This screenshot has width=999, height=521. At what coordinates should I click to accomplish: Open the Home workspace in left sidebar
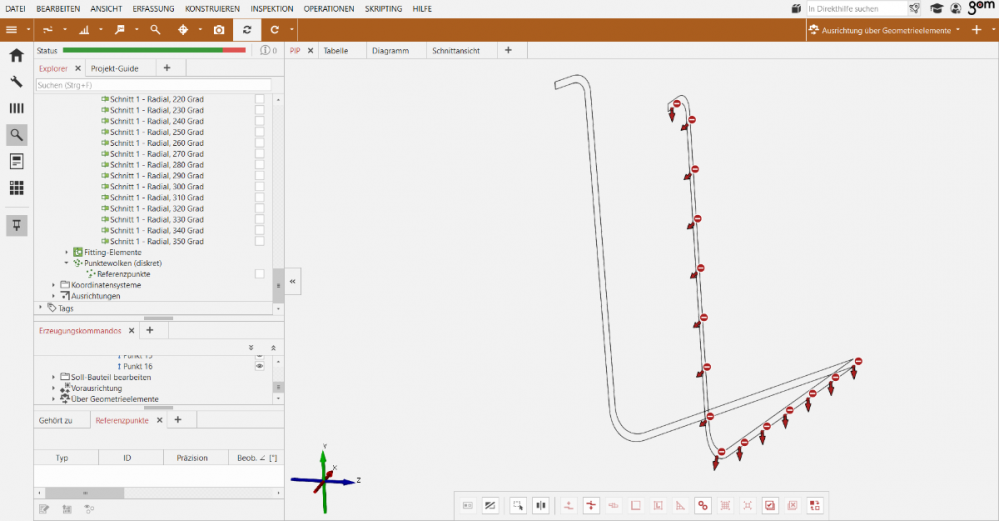coord(17,56)
